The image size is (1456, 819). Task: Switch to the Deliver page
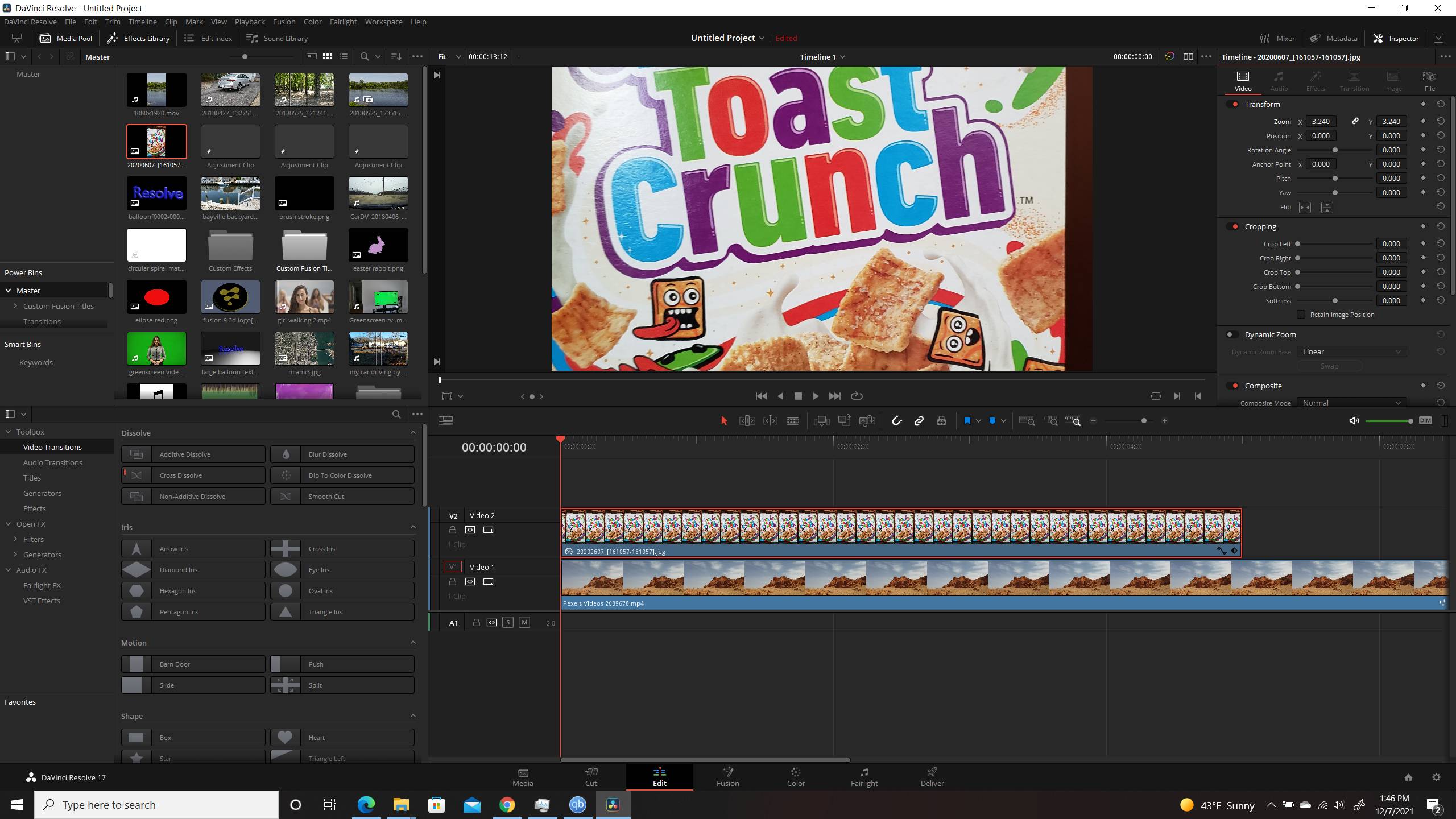coord(932,777)
